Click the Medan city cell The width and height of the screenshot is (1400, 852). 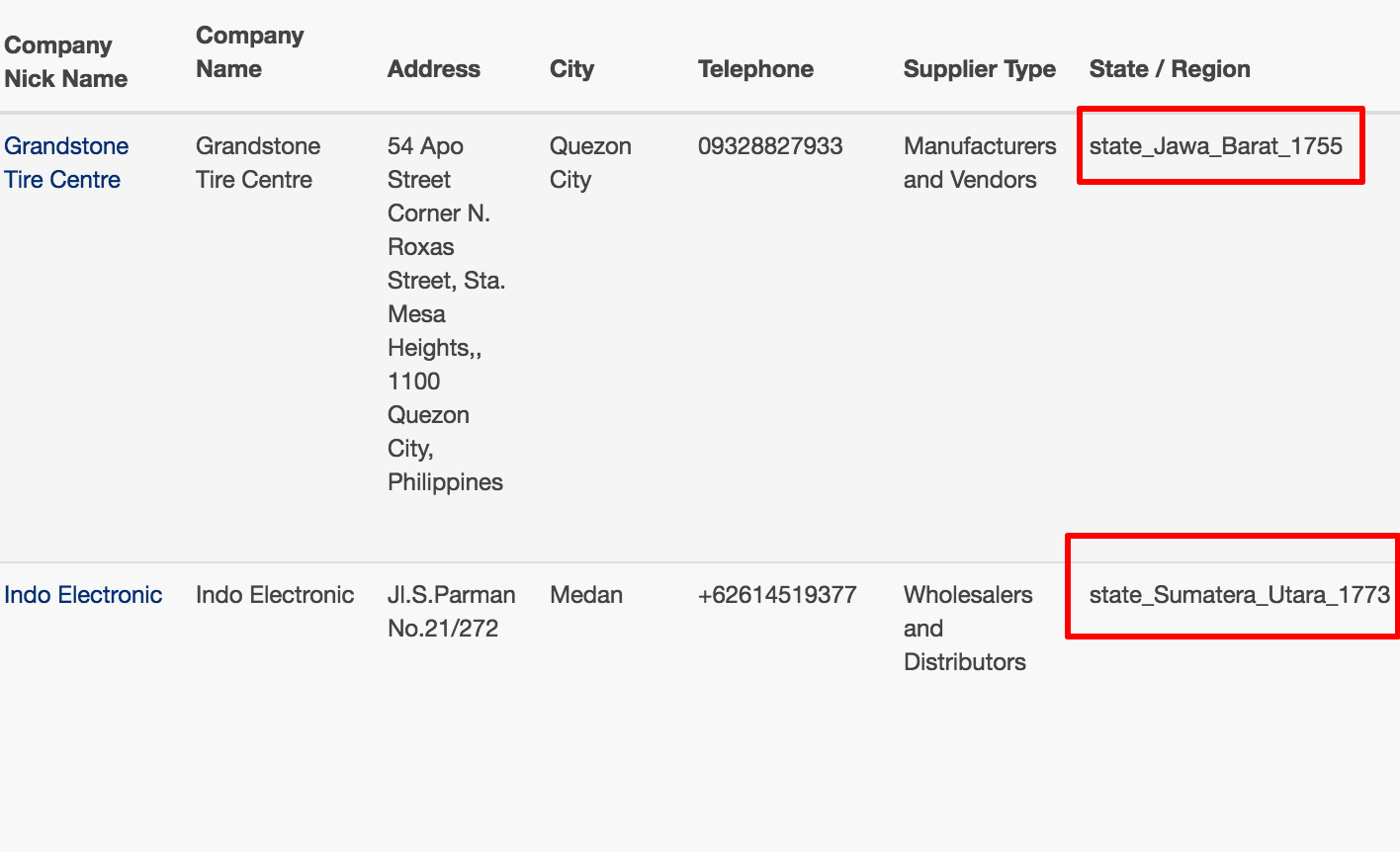[586, 595]
